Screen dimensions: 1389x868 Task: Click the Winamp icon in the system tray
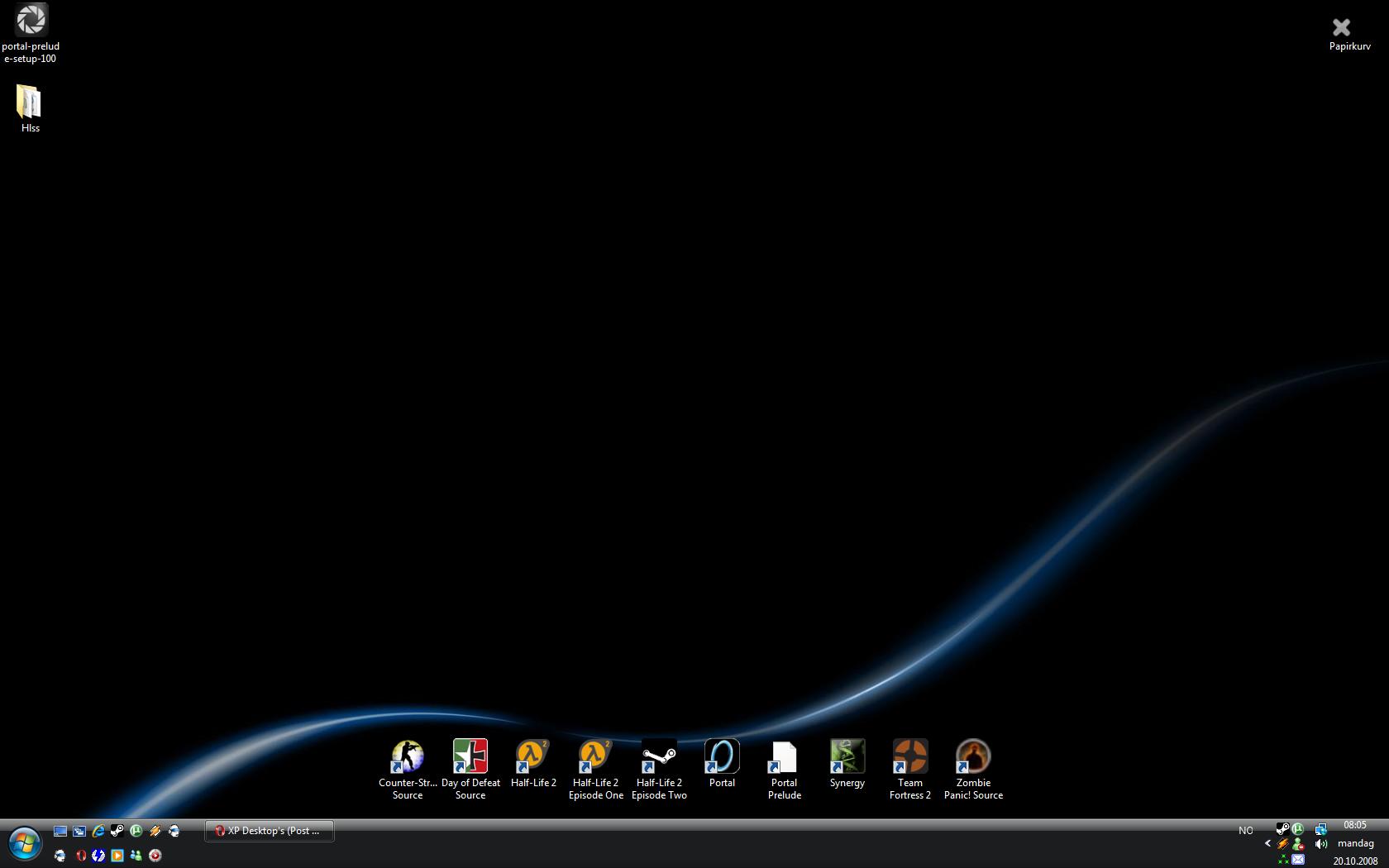(x=1282, y=844)
